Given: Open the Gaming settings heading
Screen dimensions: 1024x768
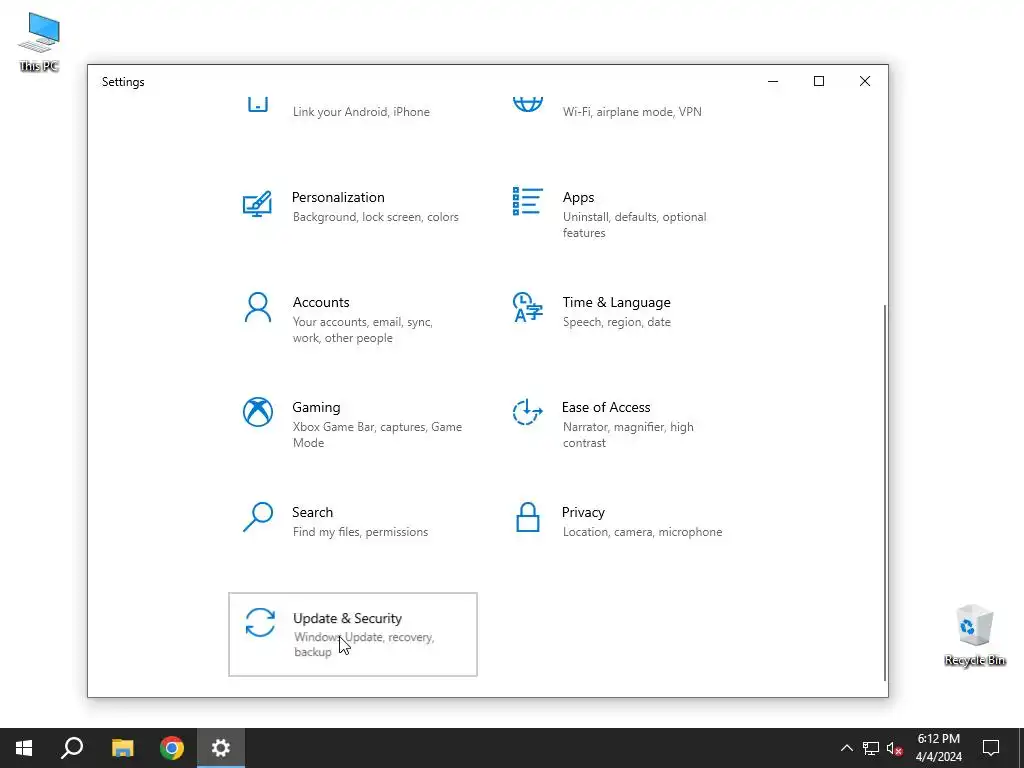Looking at the screenshot, I should pyautogui.click(x=316, y=408).
